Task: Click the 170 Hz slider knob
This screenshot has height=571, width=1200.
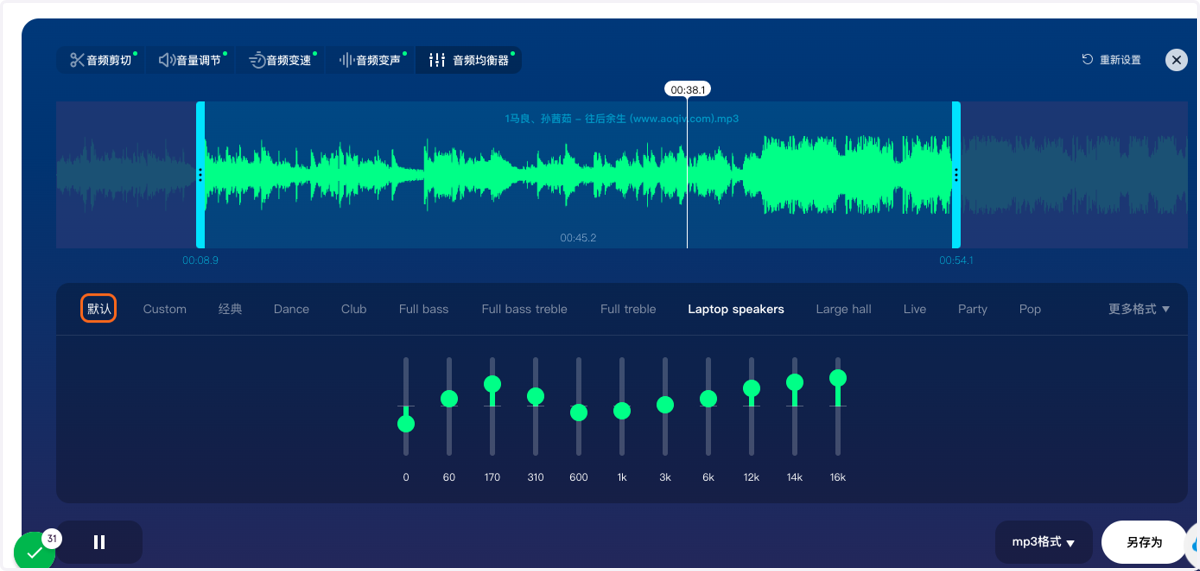Action: (x=492, y=384)
